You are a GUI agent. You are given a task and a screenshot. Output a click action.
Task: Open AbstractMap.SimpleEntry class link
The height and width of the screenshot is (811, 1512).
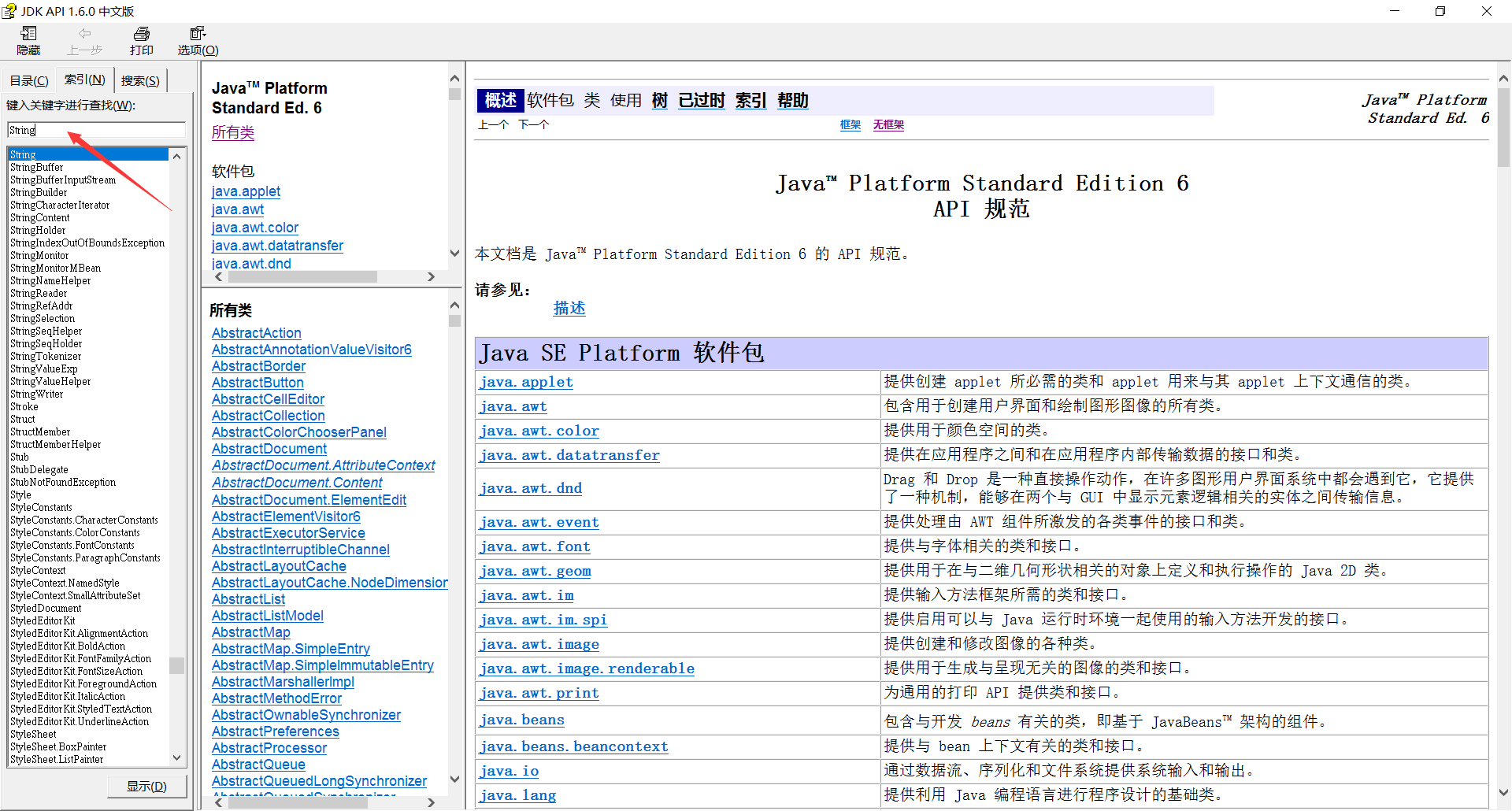click(x=291, y=649)
